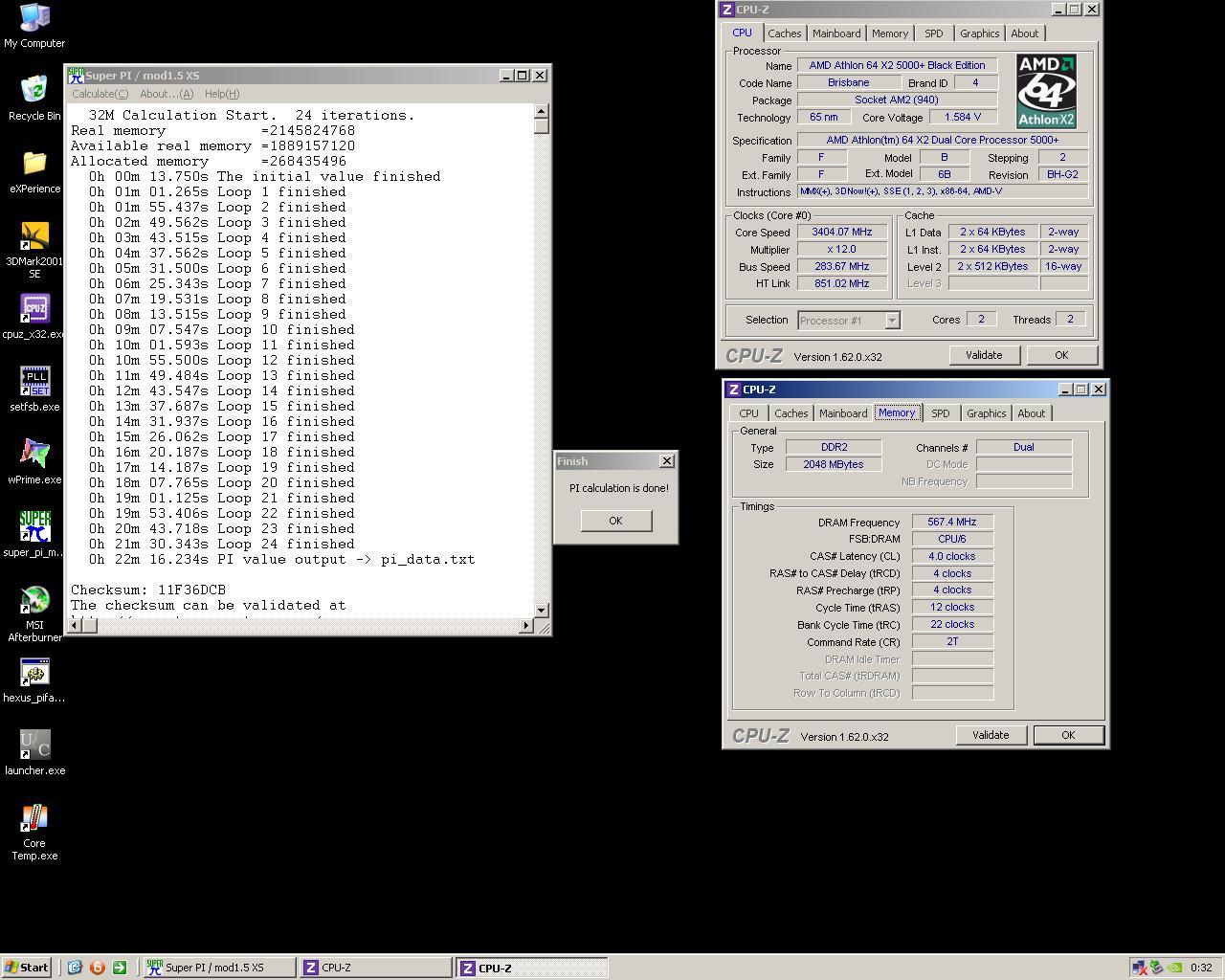This screenshot has height=980, width=1225.
Task: Open About menu in Super PI
Action: click(167, 94)
